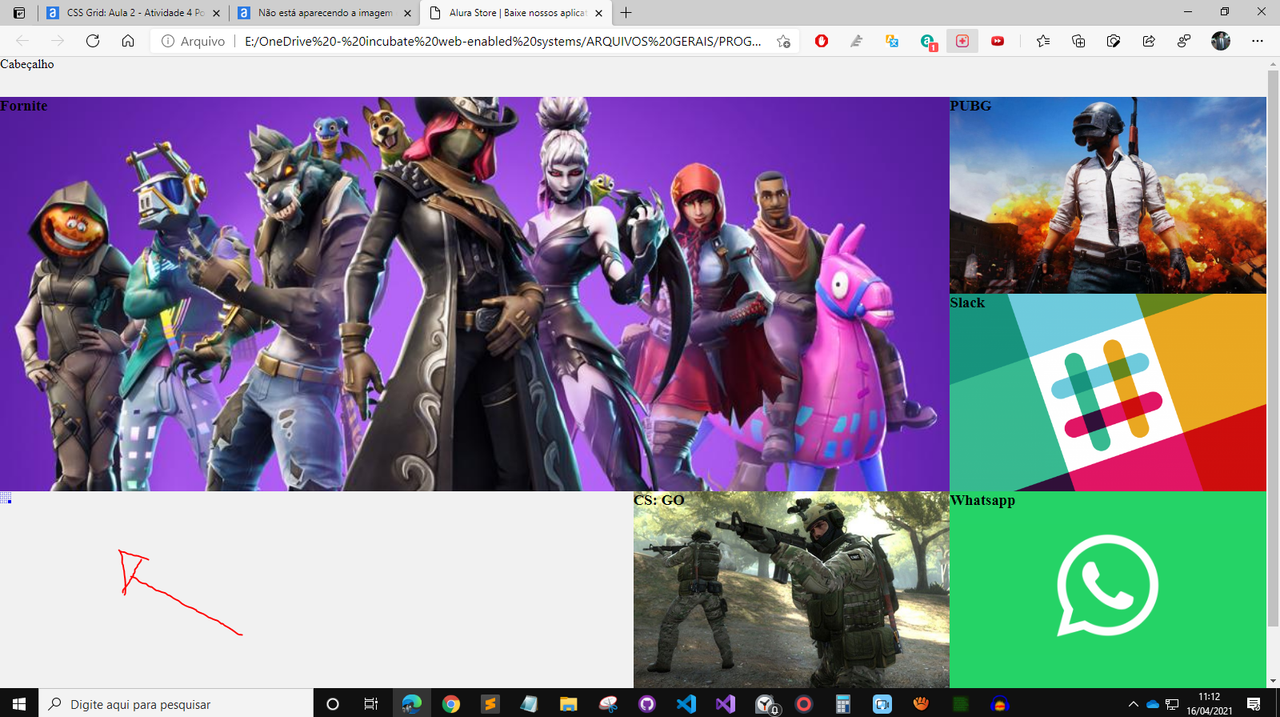Viewport: 1280px width, 717px height.
Task: Open GitHub Desktop from taskbar
Action: 646,704
